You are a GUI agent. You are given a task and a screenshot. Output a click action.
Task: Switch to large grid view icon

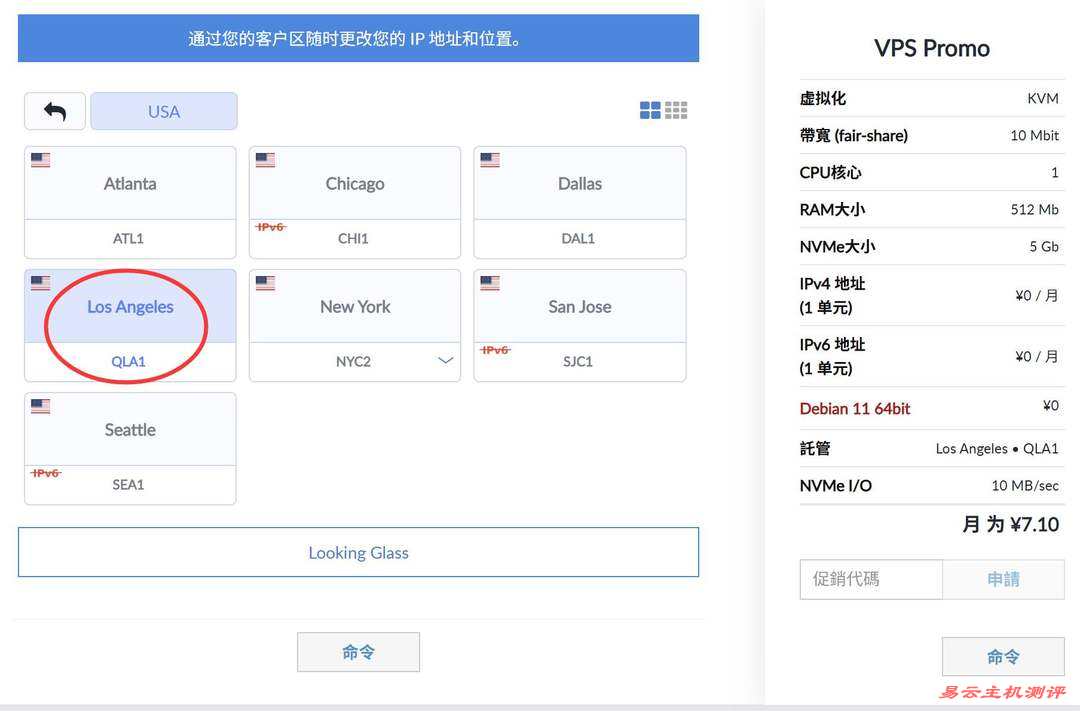coord(650,111)
